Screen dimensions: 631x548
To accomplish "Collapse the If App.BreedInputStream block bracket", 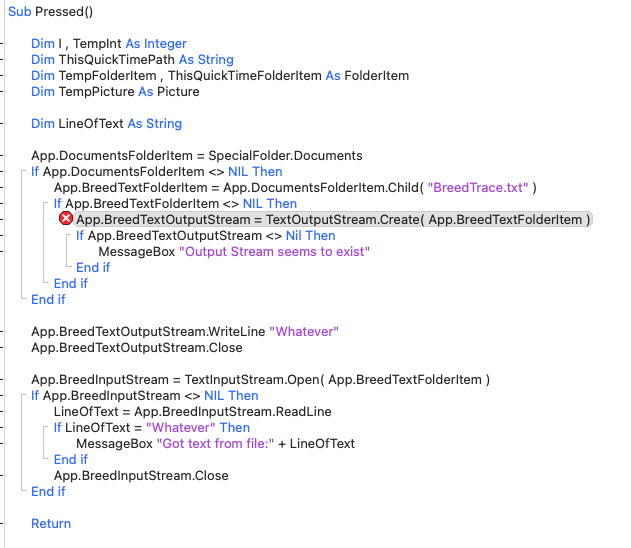I will point(22,396).
